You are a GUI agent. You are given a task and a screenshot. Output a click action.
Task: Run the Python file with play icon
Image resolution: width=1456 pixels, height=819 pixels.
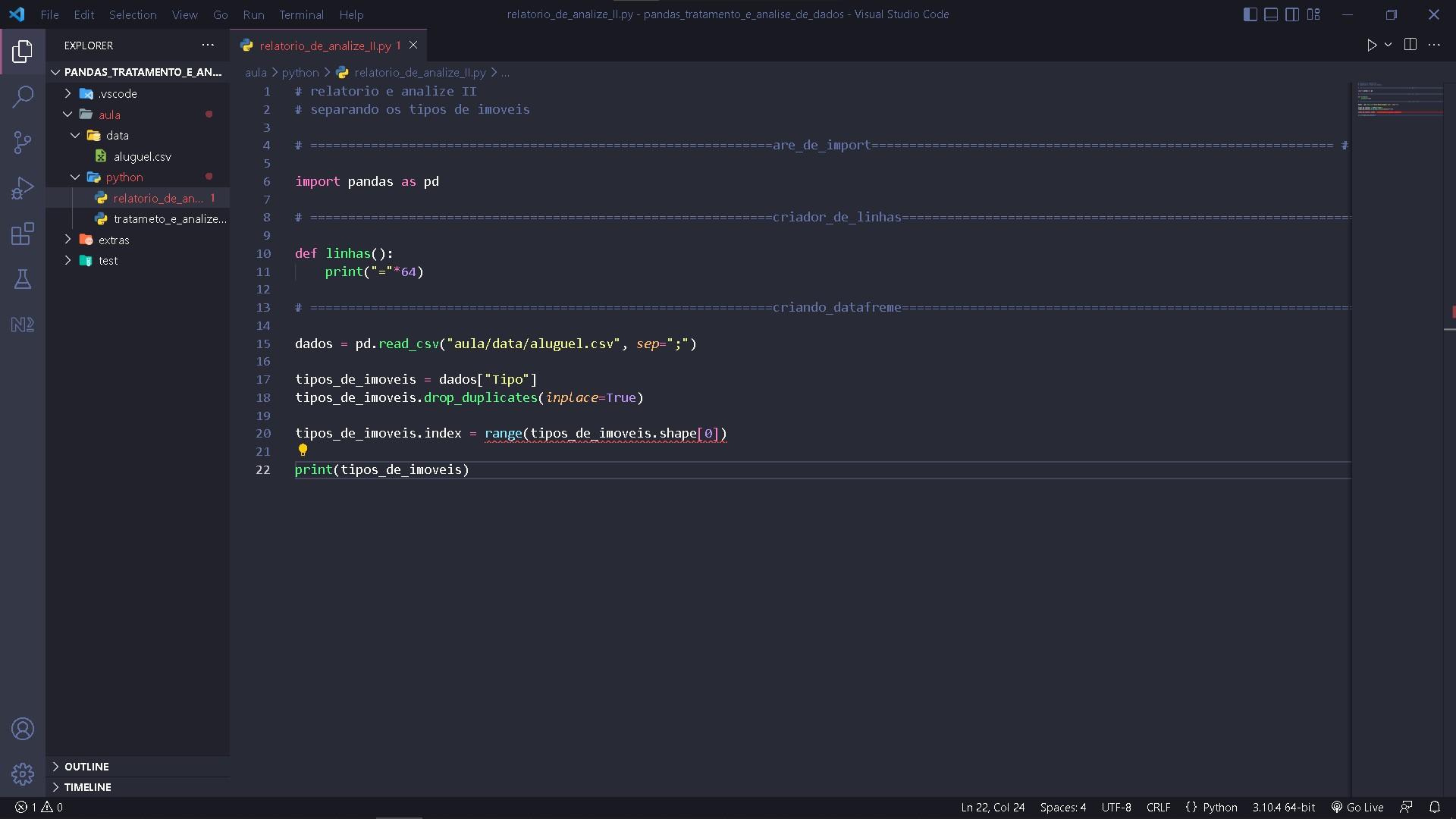(1371, 45)
